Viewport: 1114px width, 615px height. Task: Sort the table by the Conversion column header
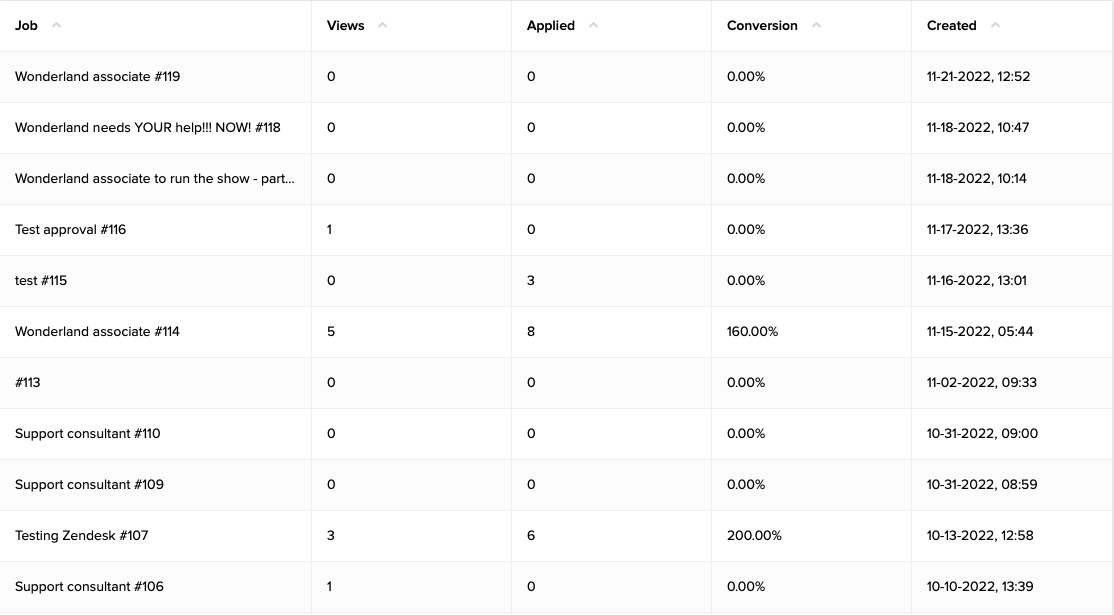coord(762,25)
